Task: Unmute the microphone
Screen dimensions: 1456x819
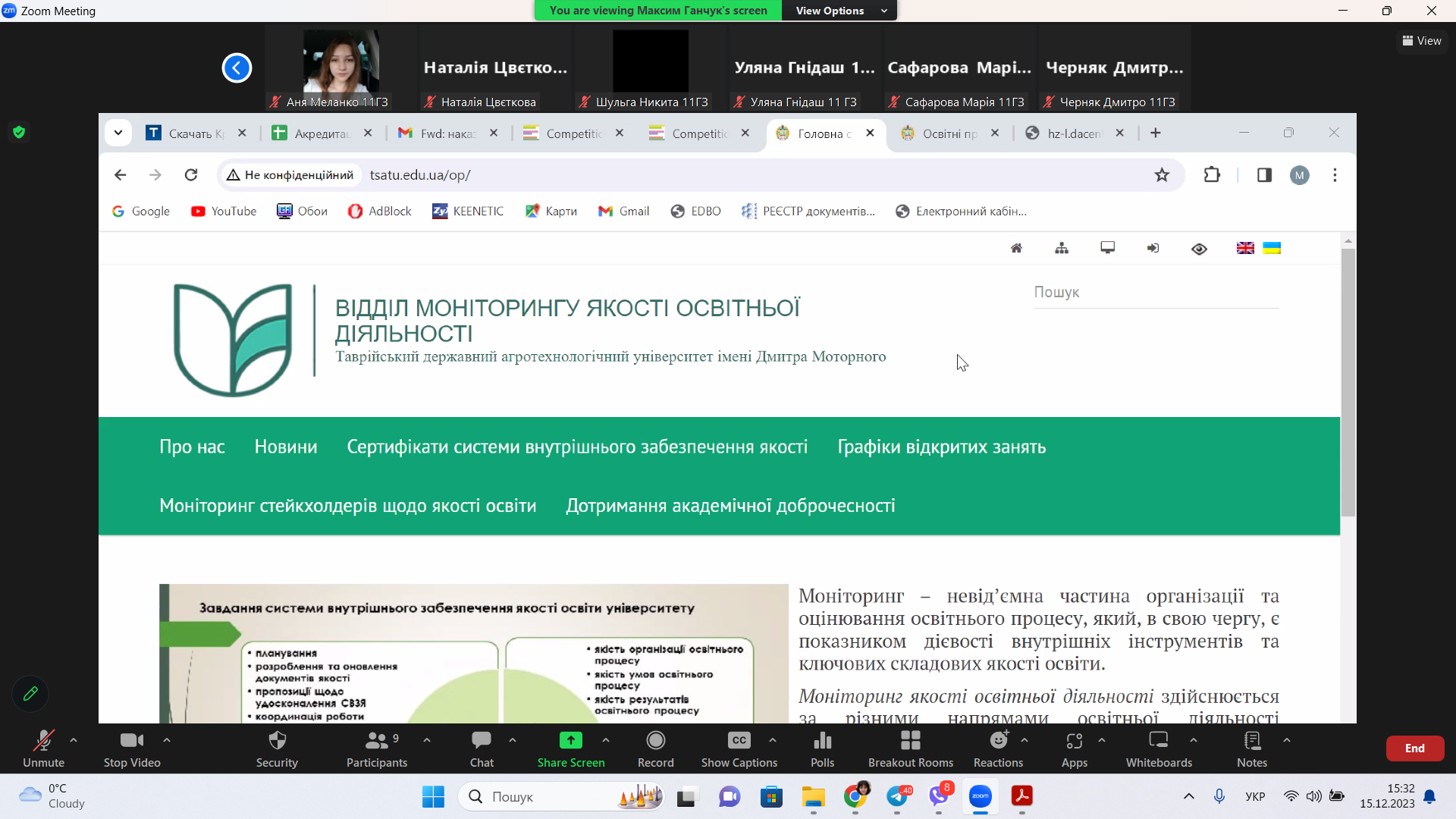Action: point(43,748)
